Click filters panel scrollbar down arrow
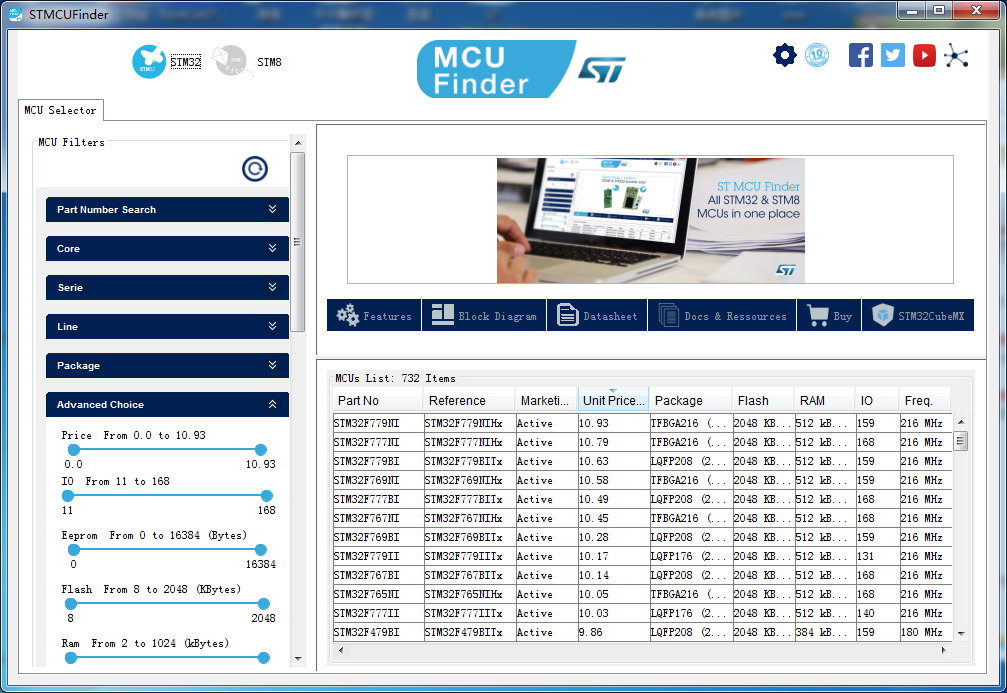Screen dimensions: 1007x693 pos(298,658)
